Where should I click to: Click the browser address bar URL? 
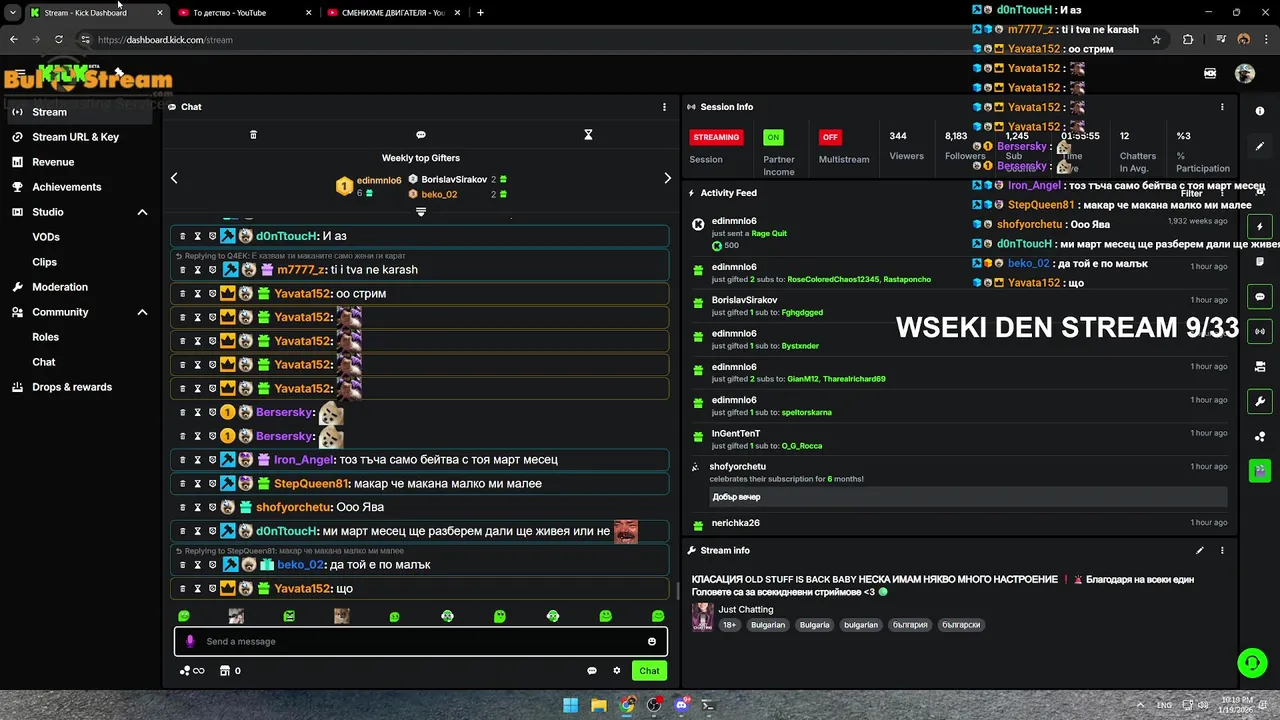pos(165,40)
